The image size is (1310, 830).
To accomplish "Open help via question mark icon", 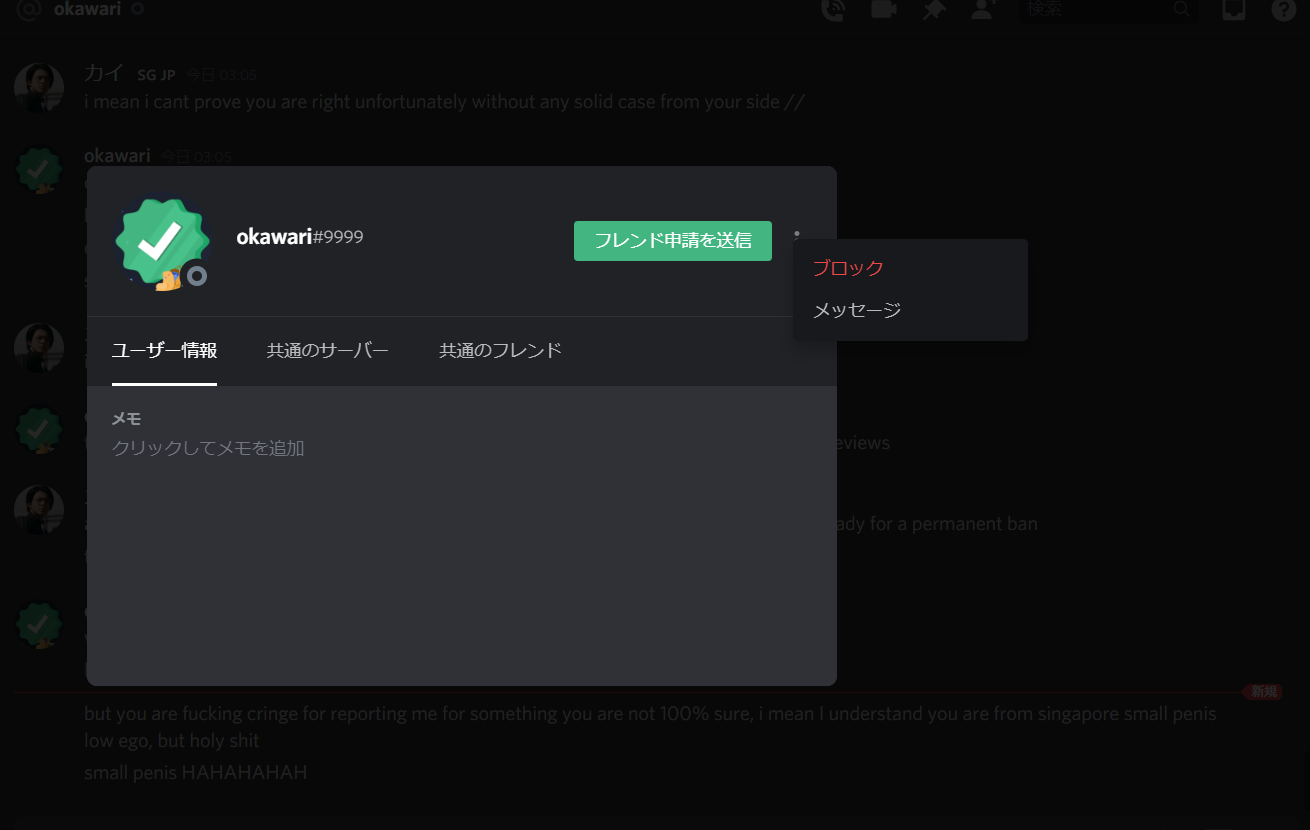I will tap(1284, 9).
